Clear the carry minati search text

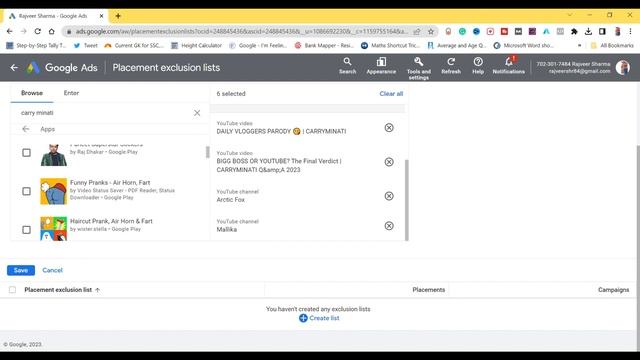[x=197, y=113]
